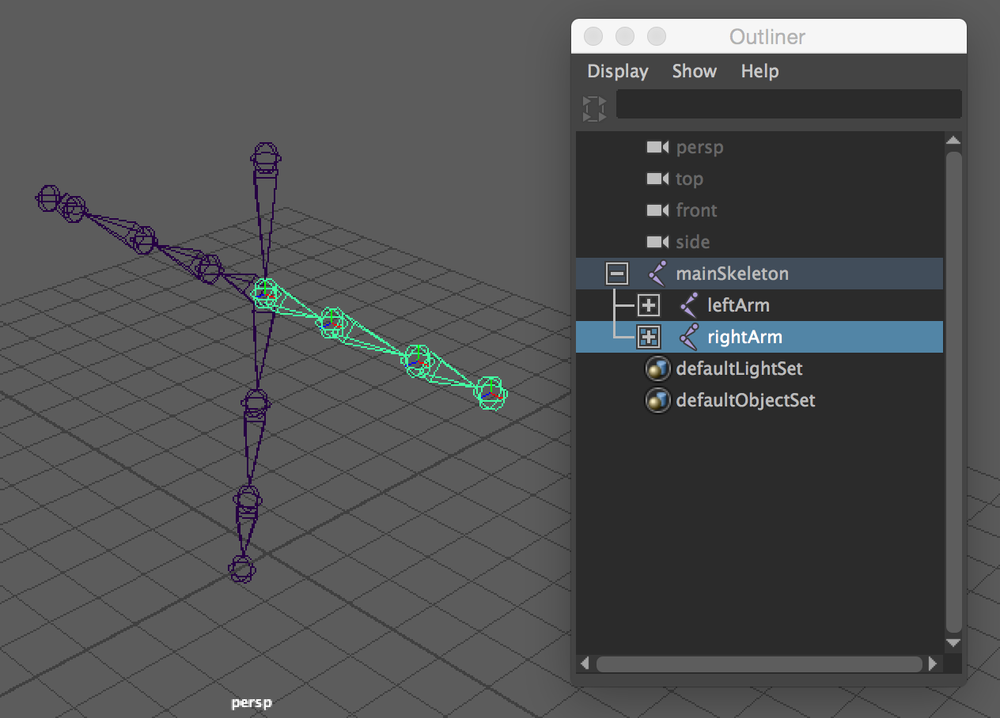Click inside the Outliner search field

click(789, 104)
